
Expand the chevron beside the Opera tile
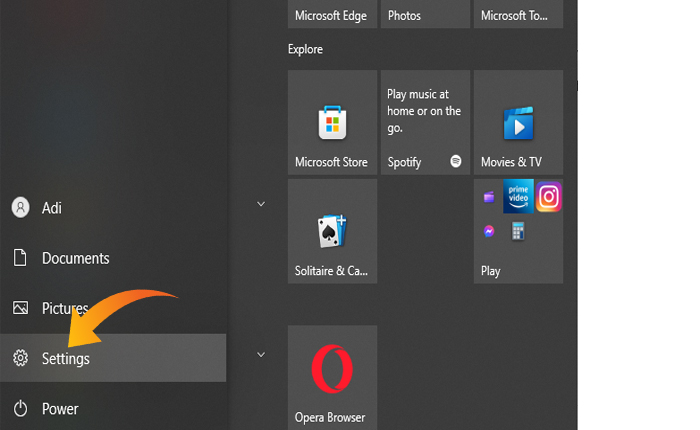coord(261,354)
